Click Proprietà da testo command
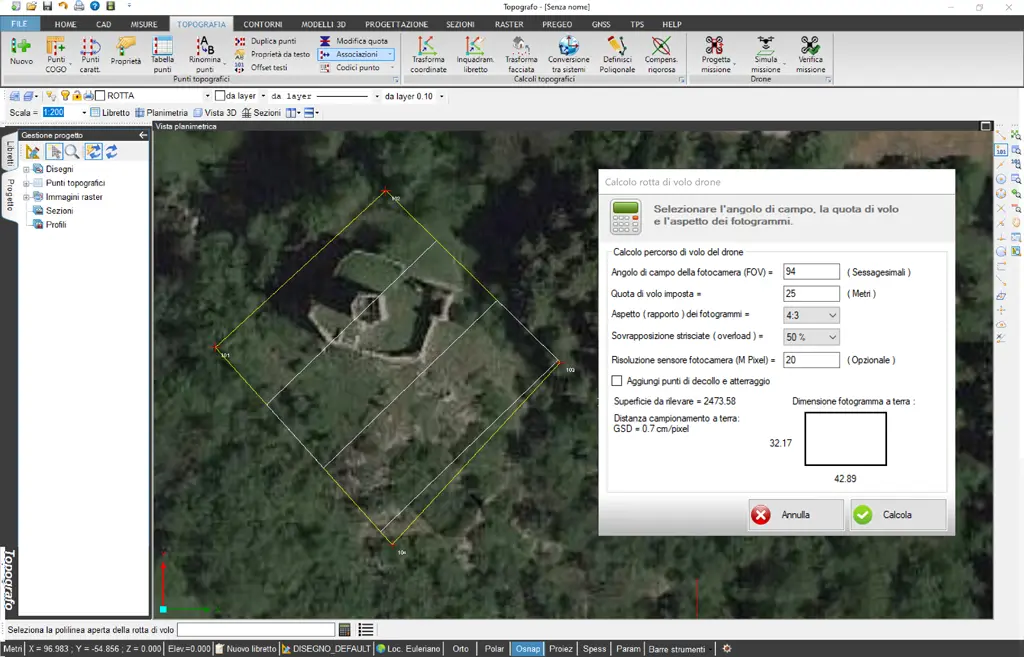 (x=272, y=54)
